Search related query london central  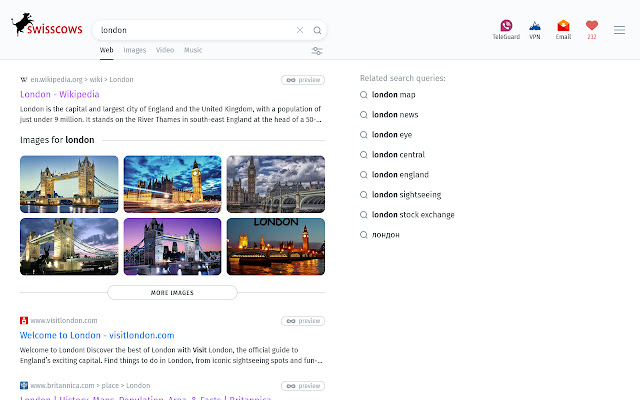398,155
